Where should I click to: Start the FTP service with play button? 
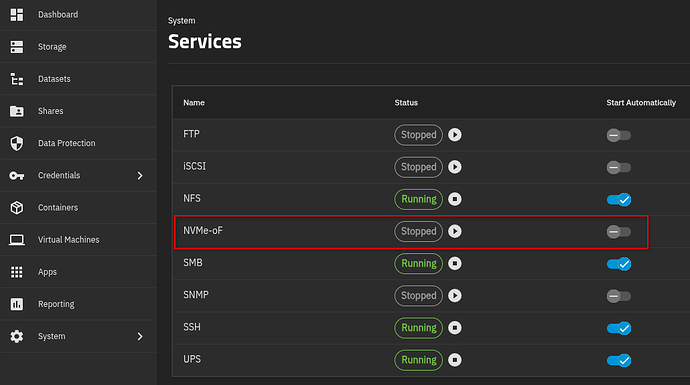pyautogui.click(x=455, y=135)
